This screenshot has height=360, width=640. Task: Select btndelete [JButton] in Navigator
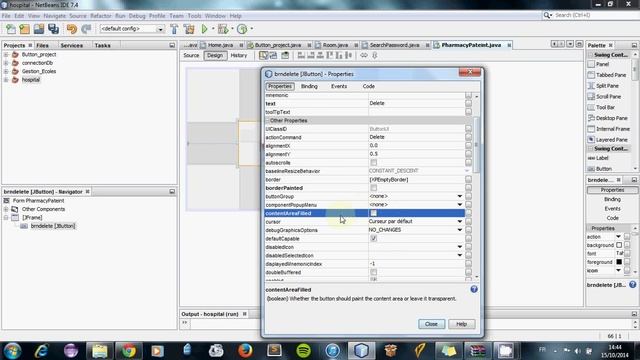pos(53,226)
